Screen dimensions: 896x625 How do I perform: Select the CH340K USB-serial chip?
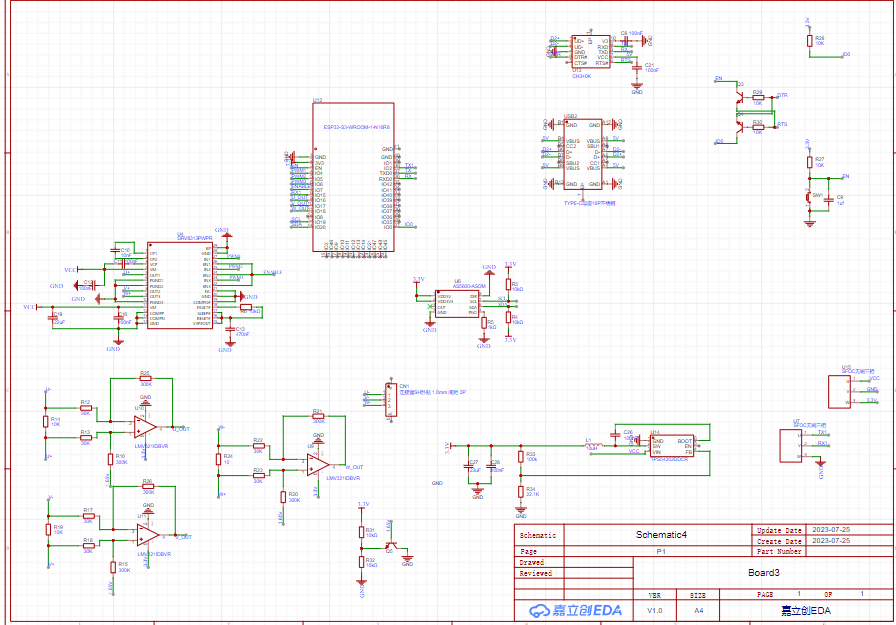tap(590, 52)
